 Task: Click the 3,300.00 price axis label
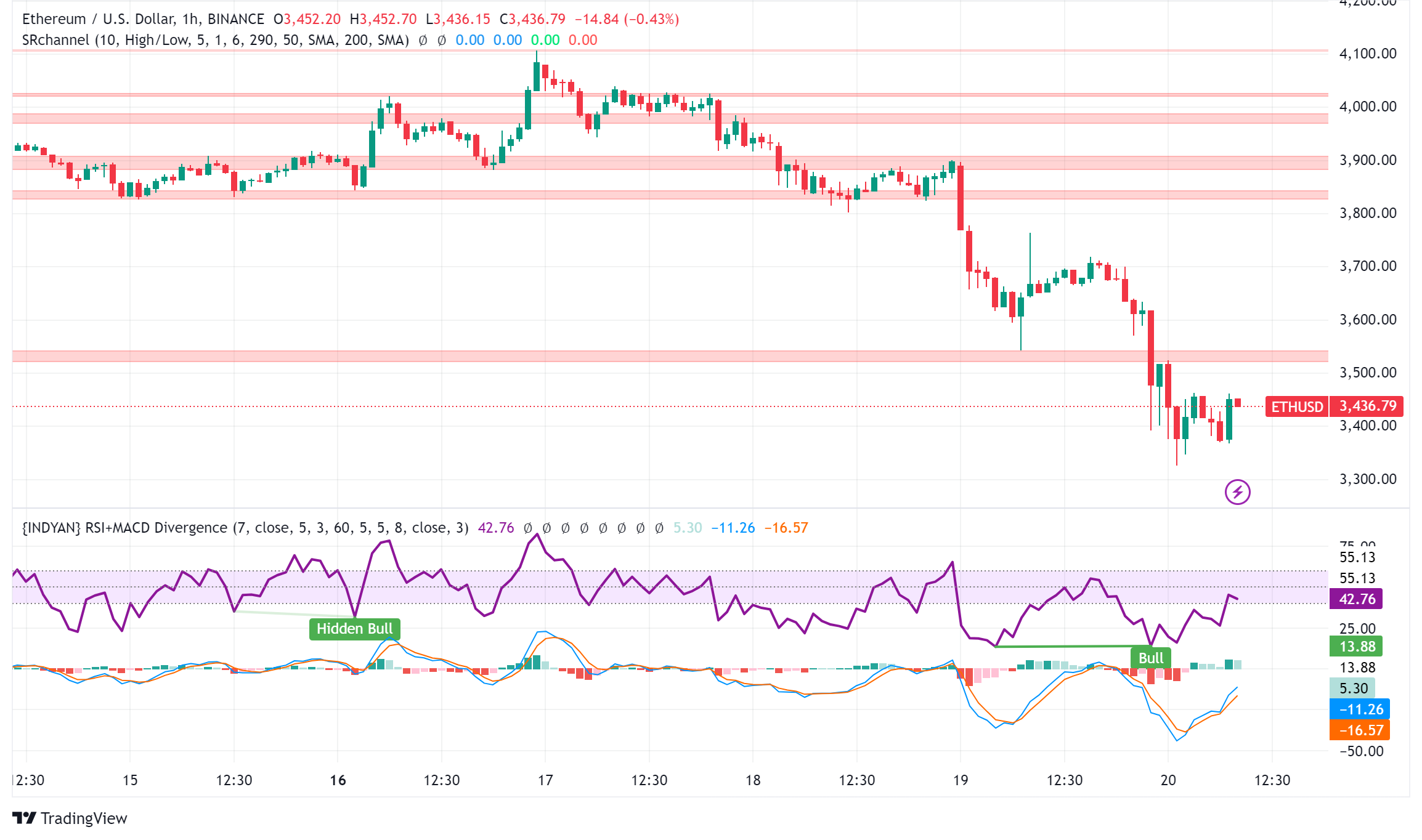pos(1367,479)
